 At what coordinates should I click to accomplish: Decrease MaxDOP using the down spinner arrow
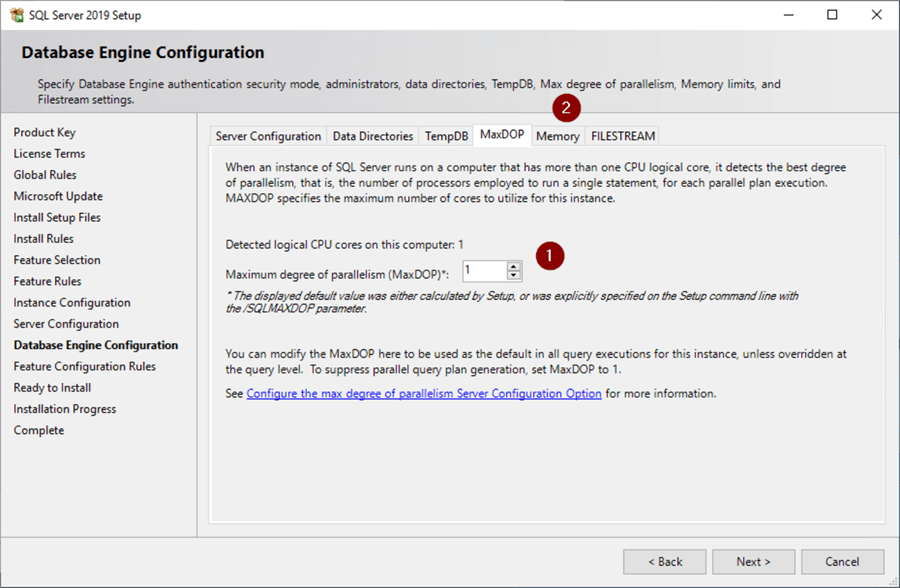pyautogui.click(x=514, y=275)
